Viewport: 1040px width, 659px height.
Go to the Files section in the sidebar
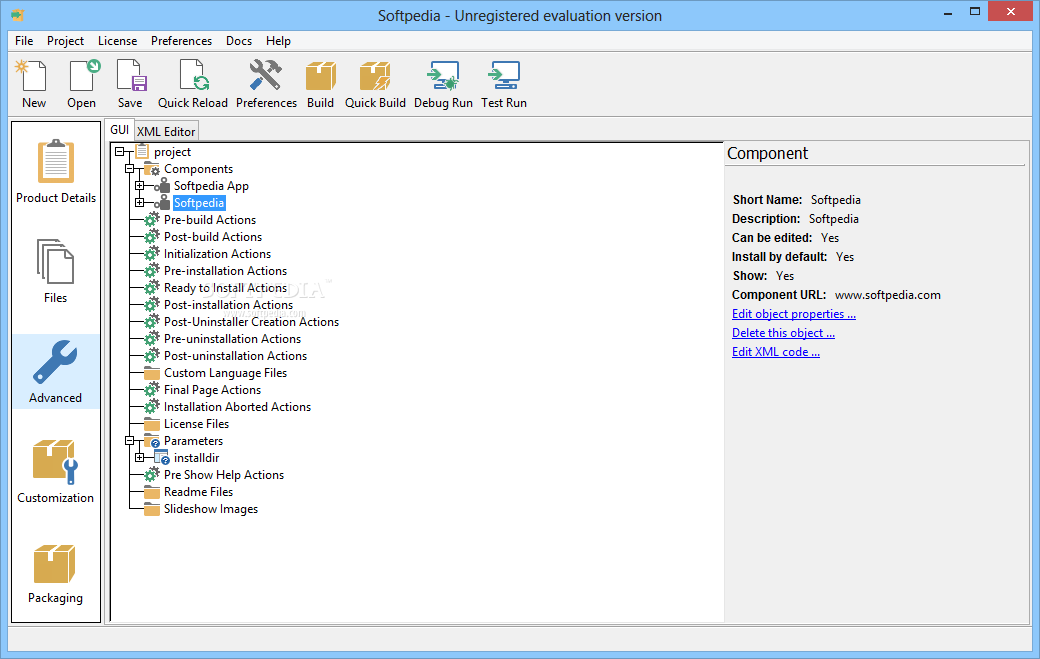(x=56, y=272)
